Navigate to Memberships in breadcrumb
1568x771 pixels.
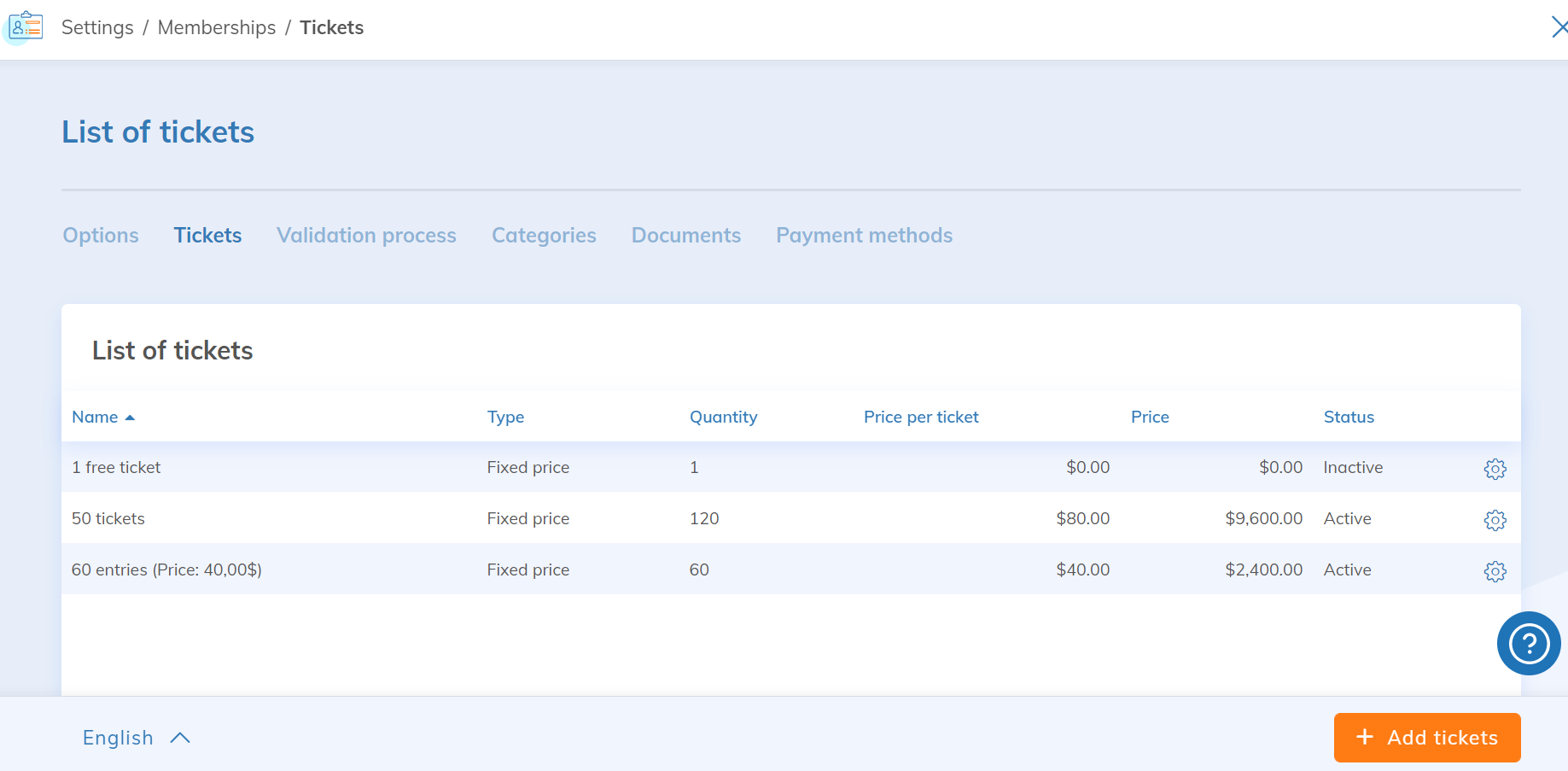pos(217,27)
